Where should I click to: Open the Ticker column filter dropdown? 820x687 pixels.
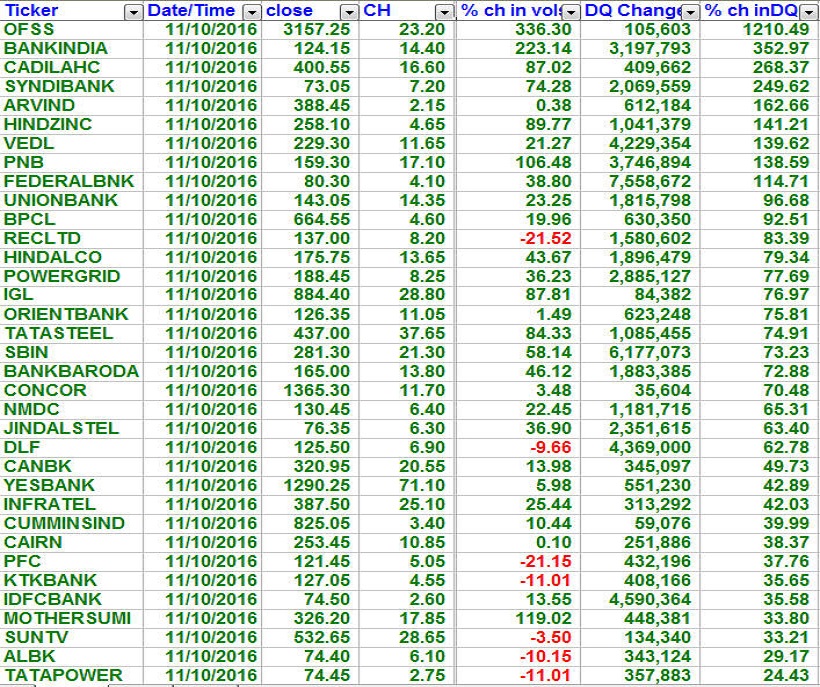pyautogui.click(x=134, y=12)
